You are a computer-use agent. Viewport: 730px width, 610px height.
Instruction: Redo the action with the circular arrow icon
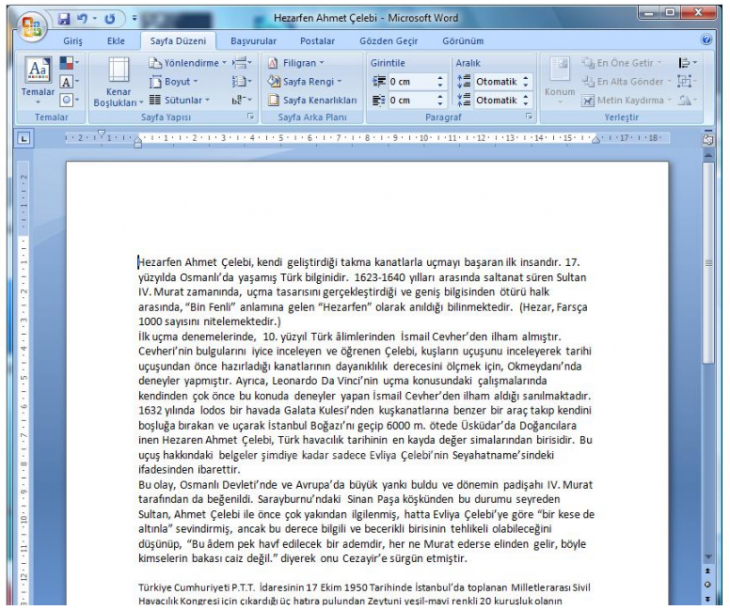point(110,19)
